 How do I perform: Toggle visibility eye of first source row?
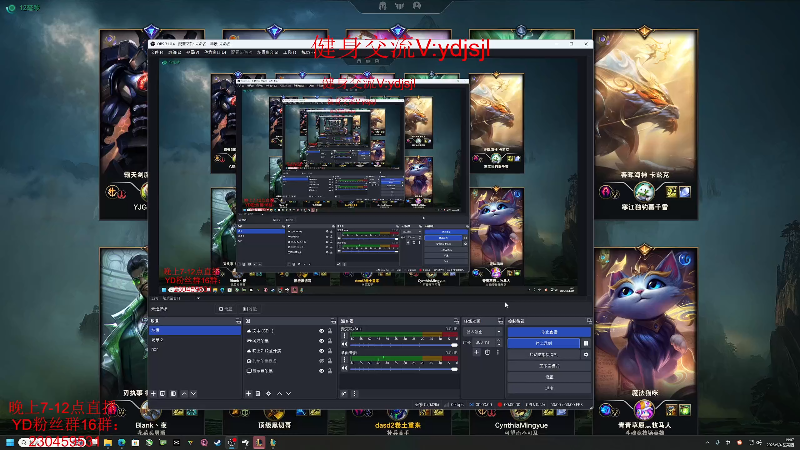[x=321, y=331]
